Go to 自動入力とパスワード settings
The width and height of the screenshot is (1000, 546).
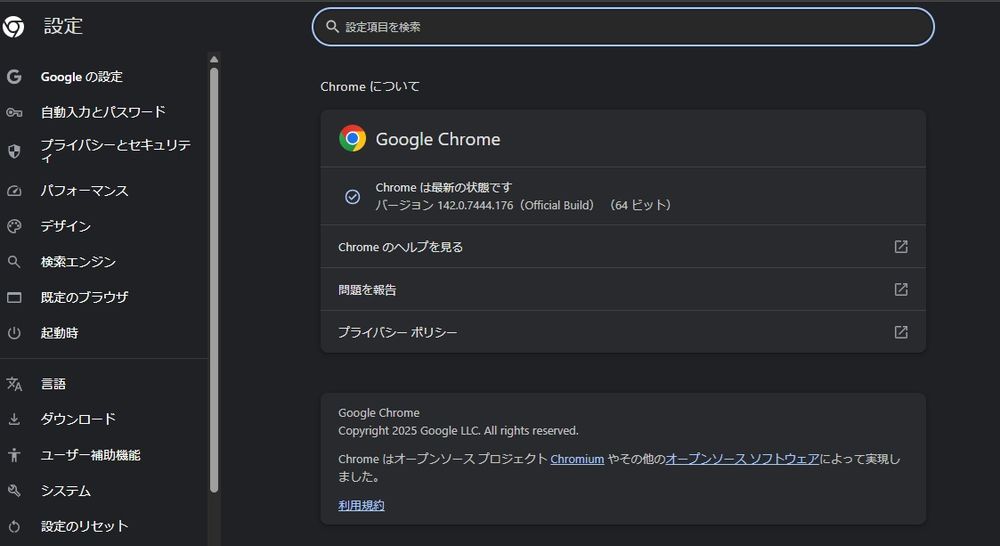coord(104,112)
